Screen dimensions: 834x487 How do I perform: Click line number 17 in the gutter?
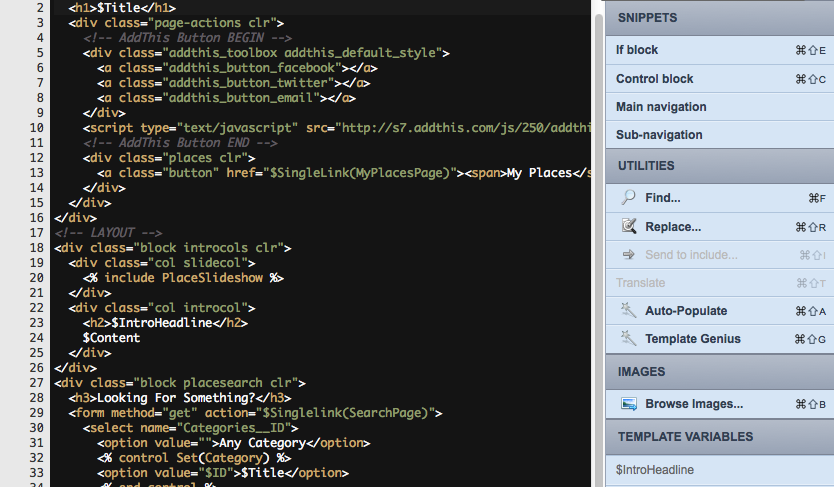(x=36, y=232)
